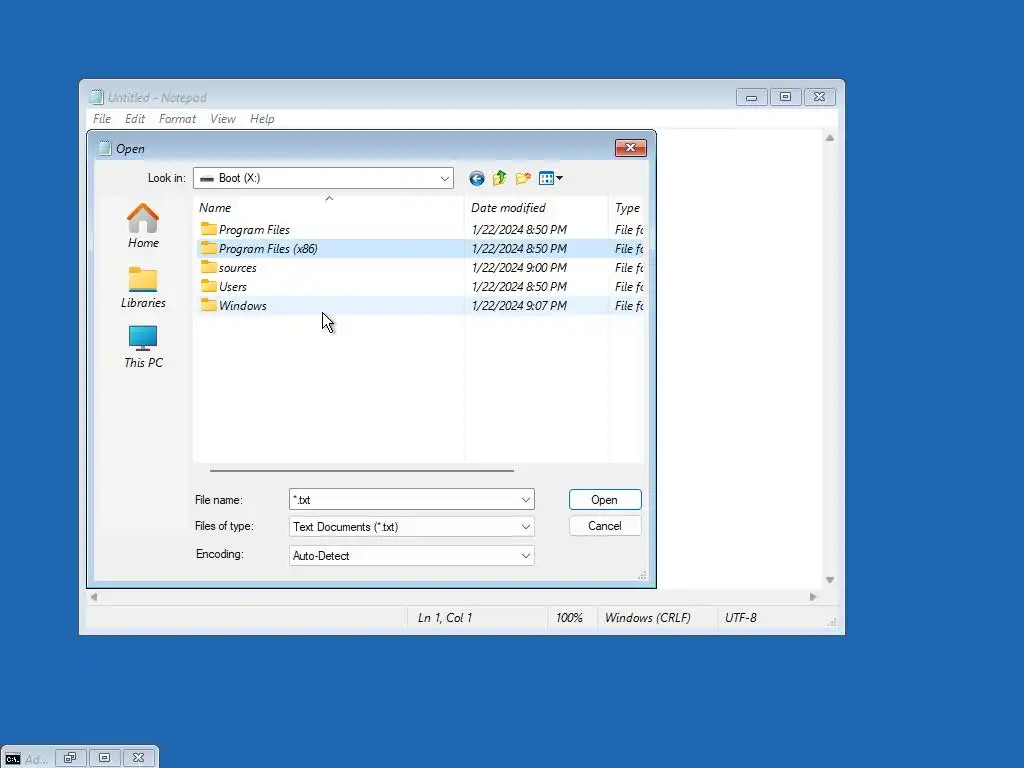The image size is (1024, 768).
Task: Go up one folder level
Action: [500, 178]
